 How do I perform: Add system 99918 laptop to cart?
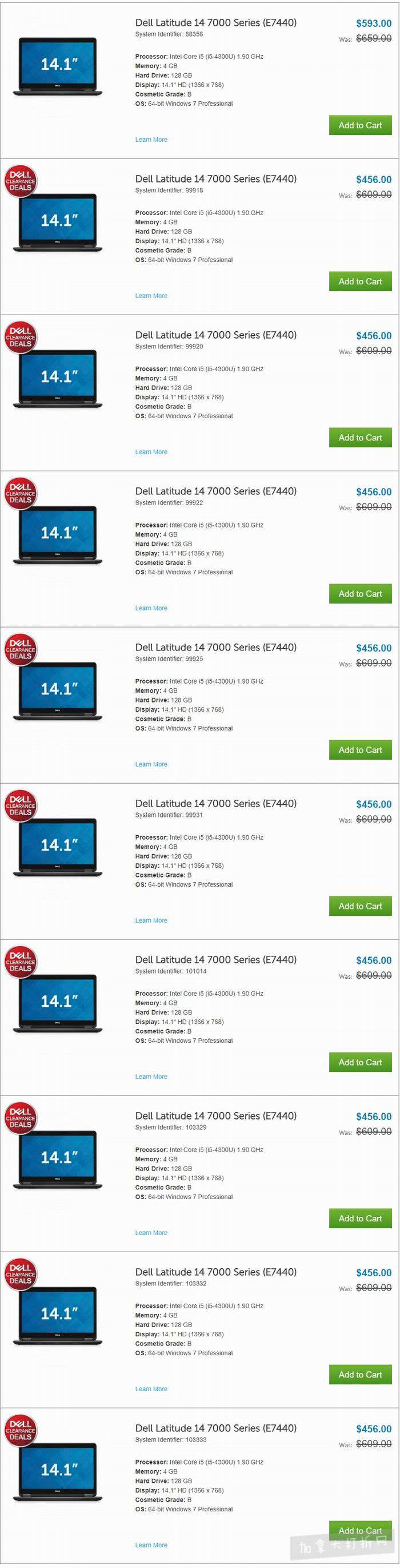(360, 282)
